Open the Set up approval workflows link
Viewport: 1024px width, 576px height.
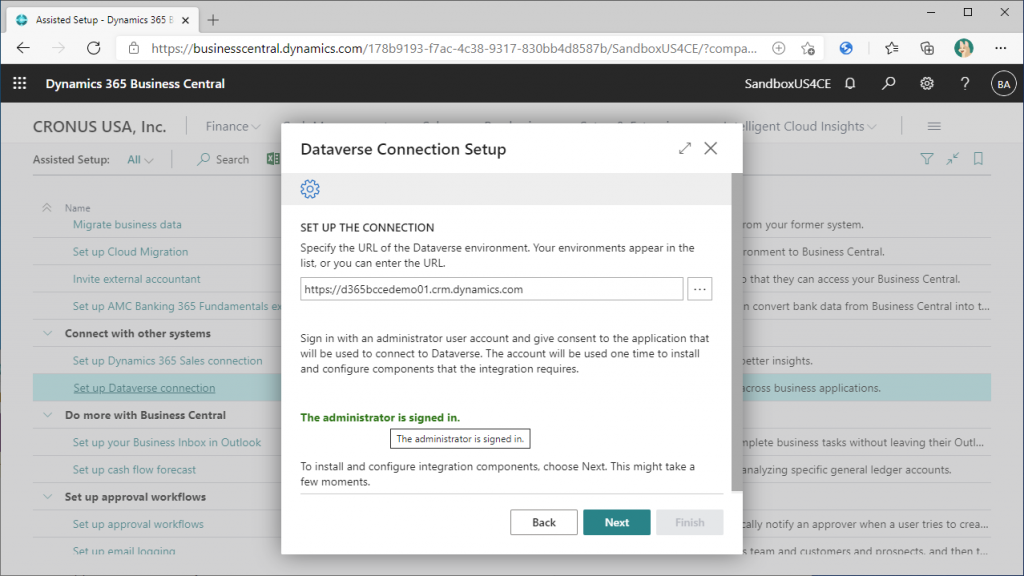pos(138,524)
